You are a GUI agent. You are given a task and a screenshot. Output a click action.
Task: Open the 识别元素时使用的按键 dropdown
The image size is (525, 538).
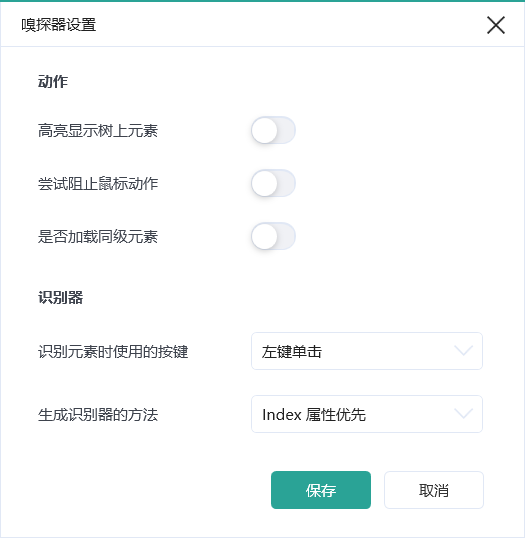pos(367,351)
